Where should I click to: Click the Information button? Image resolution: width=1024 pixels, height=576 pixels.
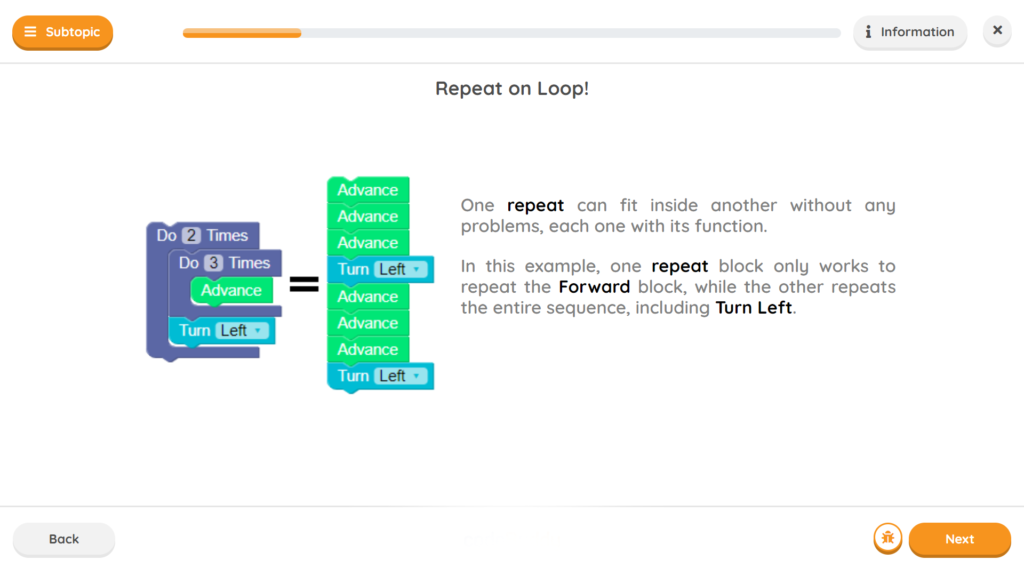[909, 32]
